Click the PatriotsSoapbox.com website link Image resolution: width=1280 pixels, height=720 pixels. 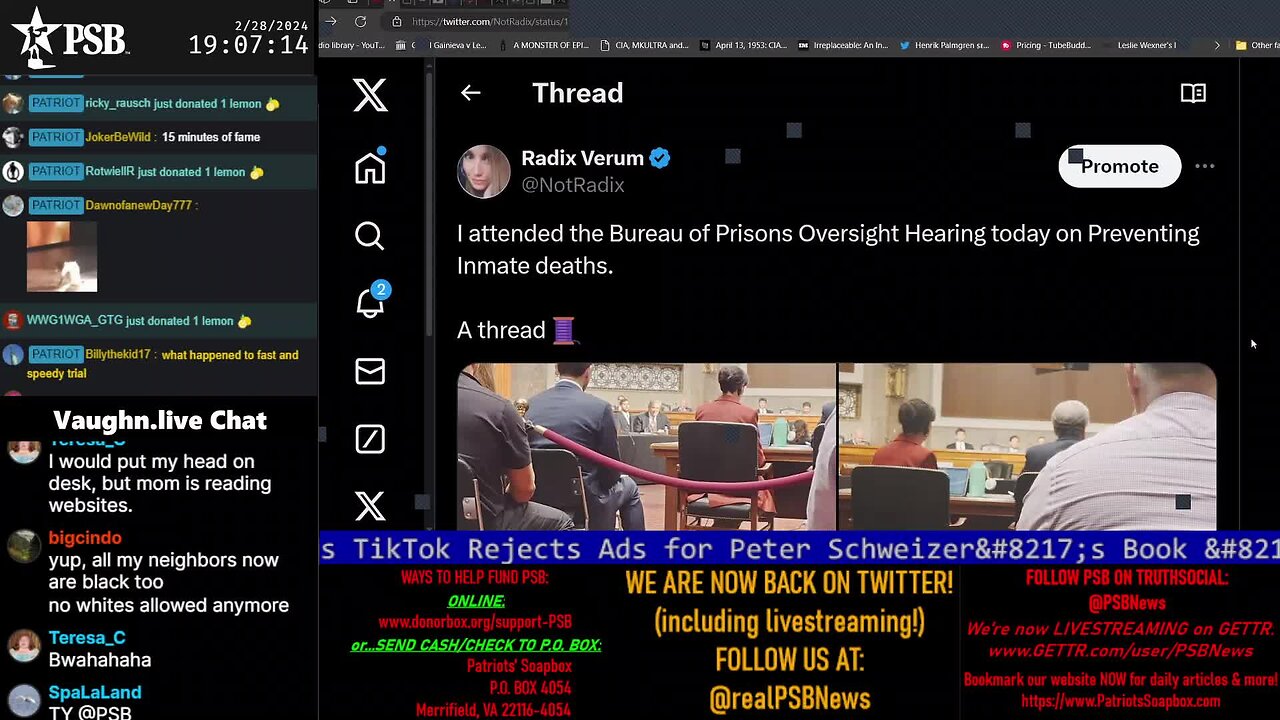(1121, 701)
